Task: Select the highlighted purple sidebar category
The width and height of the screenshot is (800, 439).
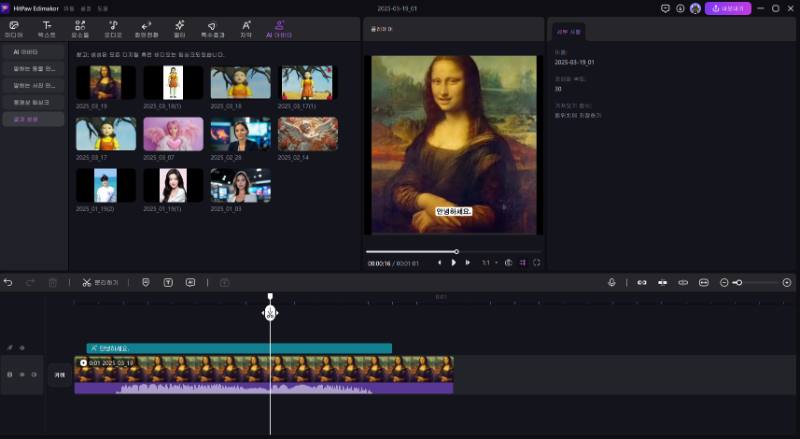Action: (x=33, y=119)
